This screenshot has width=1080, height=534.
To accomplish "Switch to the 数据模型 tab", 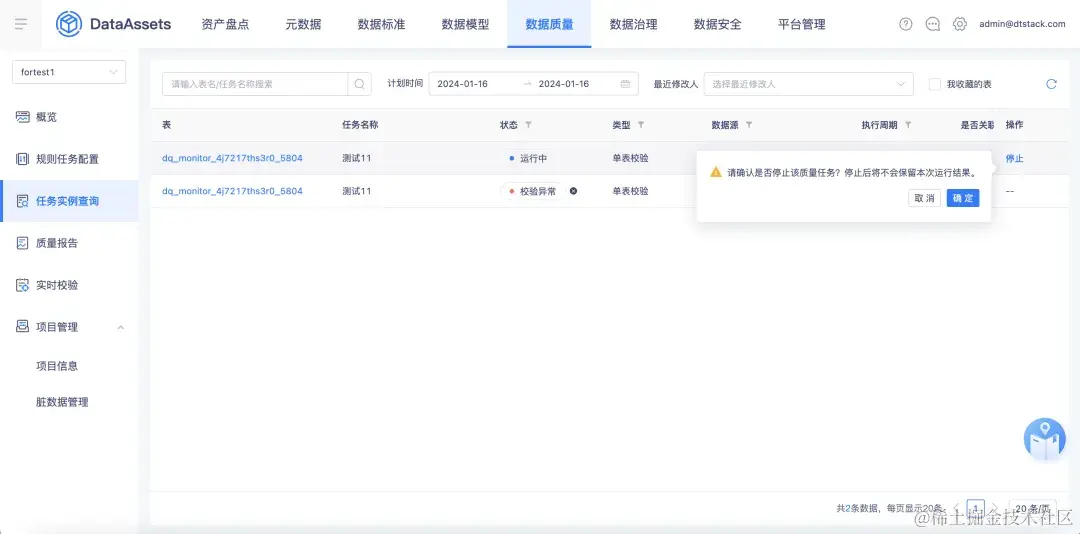I will 465,24.
